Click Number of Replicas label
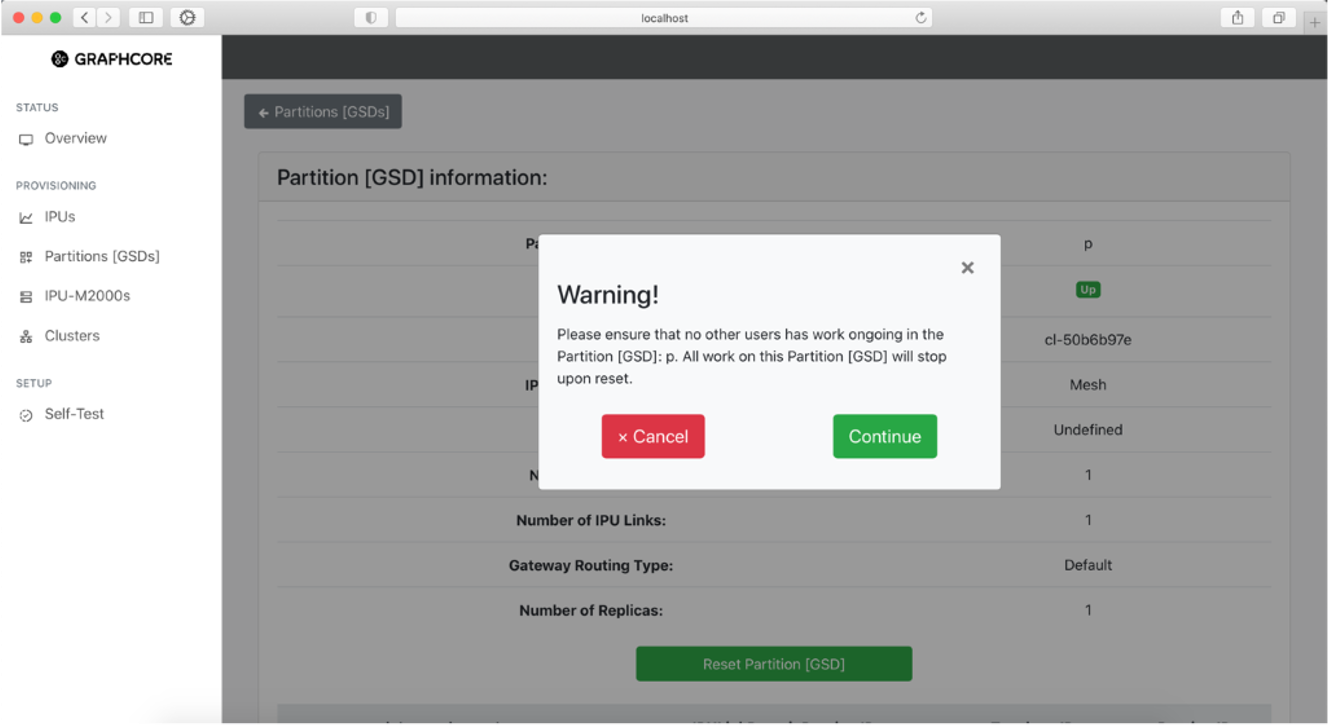The height and width of the screenshot is (727, 1332). pos(591,610)
